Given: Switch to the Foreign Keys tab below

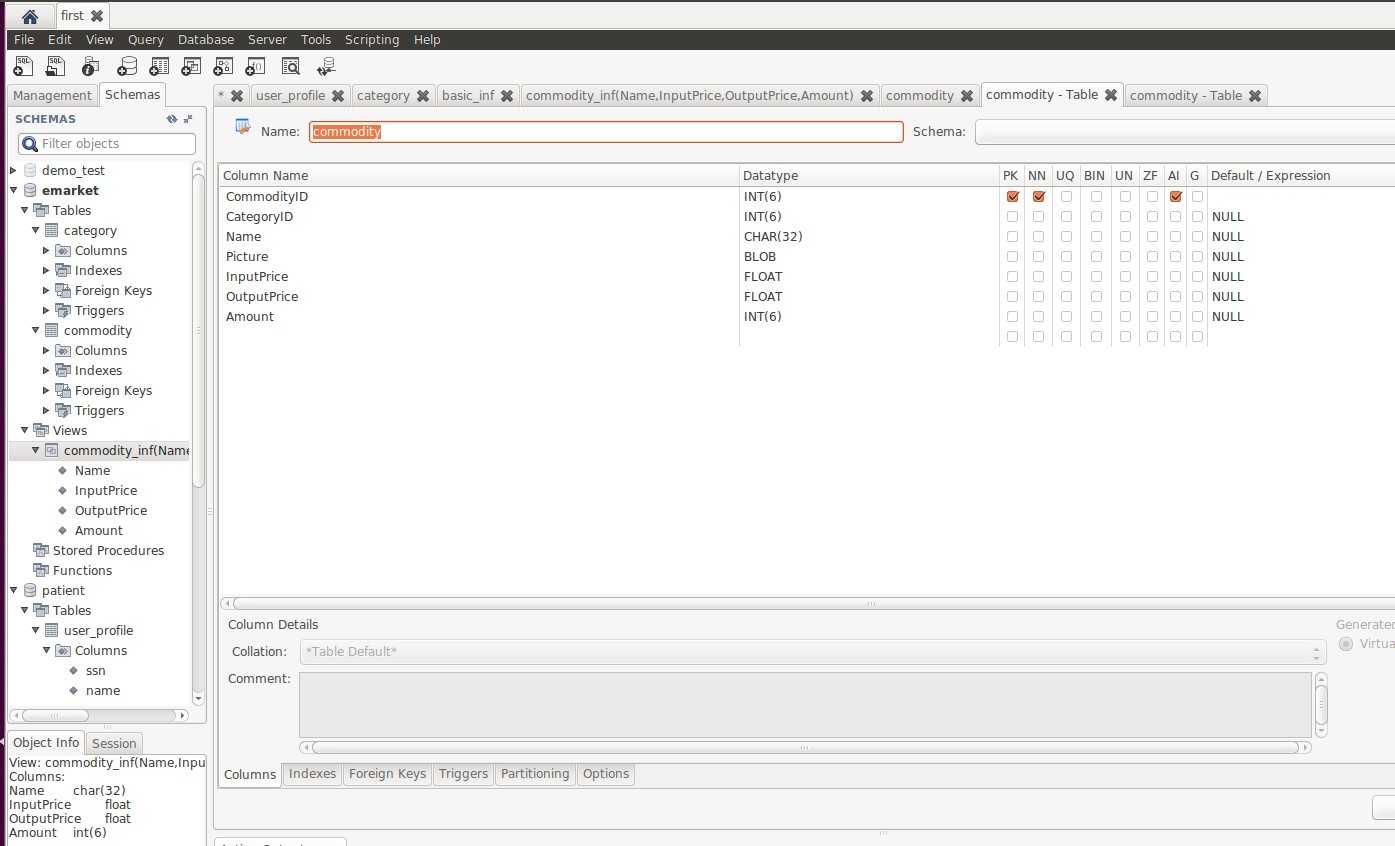Looking at the screenshot, I should [x=387, y=773].
